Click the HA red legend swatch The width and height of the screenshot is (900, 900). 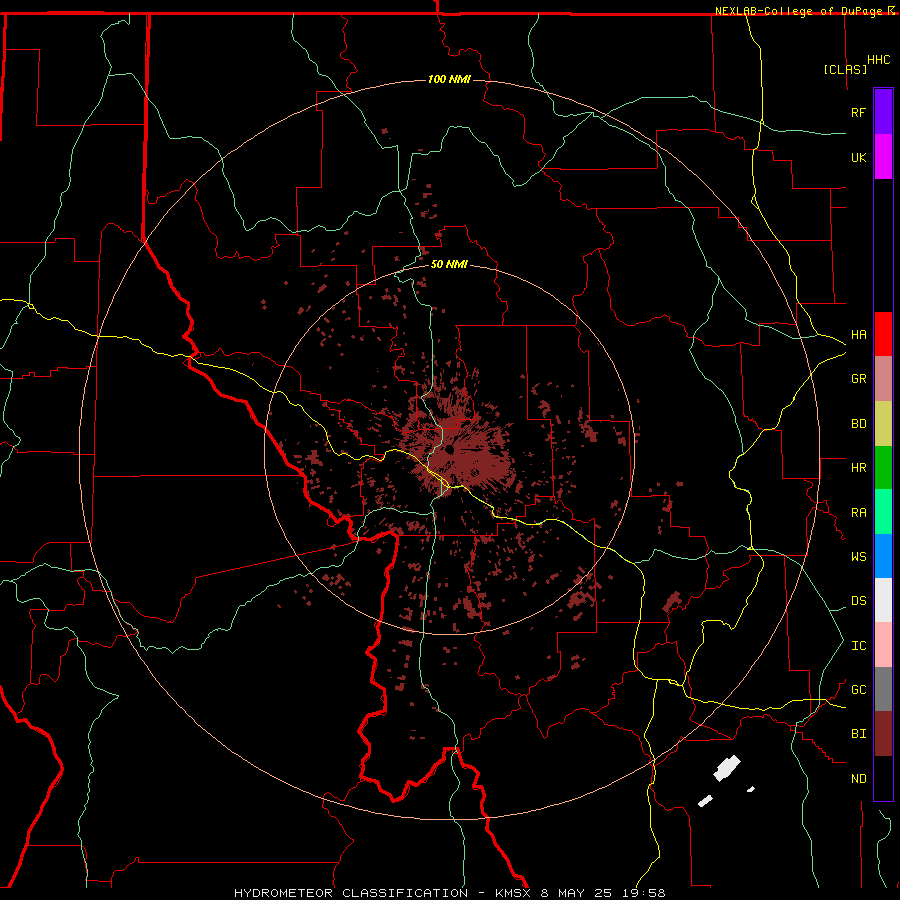pos(883,334)
